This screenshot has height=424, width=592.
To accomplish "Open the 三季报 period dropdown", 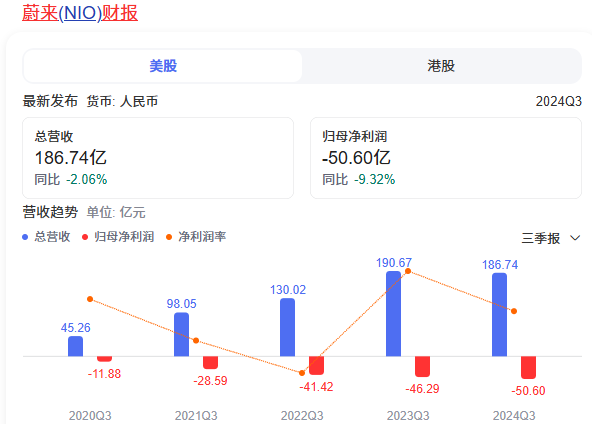I will click(551, 238).
